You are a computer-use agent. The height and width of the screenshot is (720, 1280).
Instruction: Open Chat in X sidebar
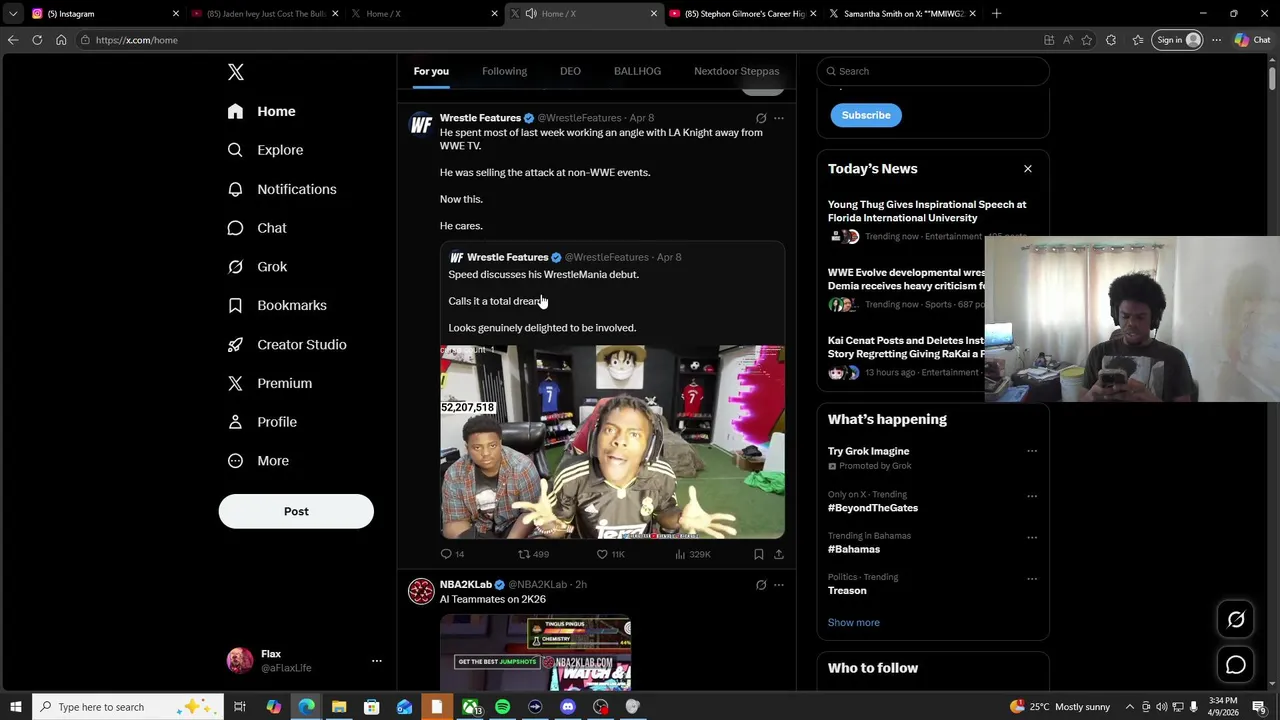click(x=258, y=228)
